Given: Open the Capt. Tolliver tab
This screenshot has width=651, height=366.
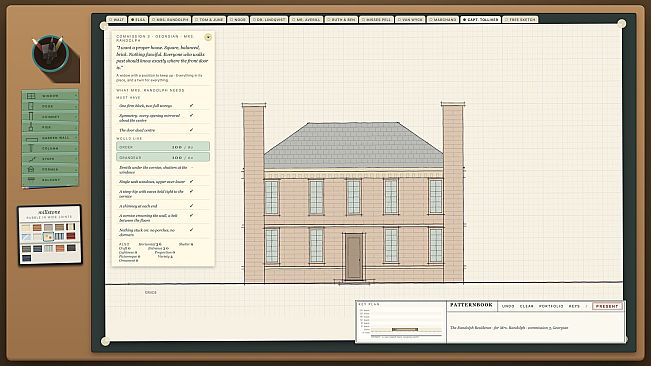Looking at the screenshot, I should click(480, 20).
